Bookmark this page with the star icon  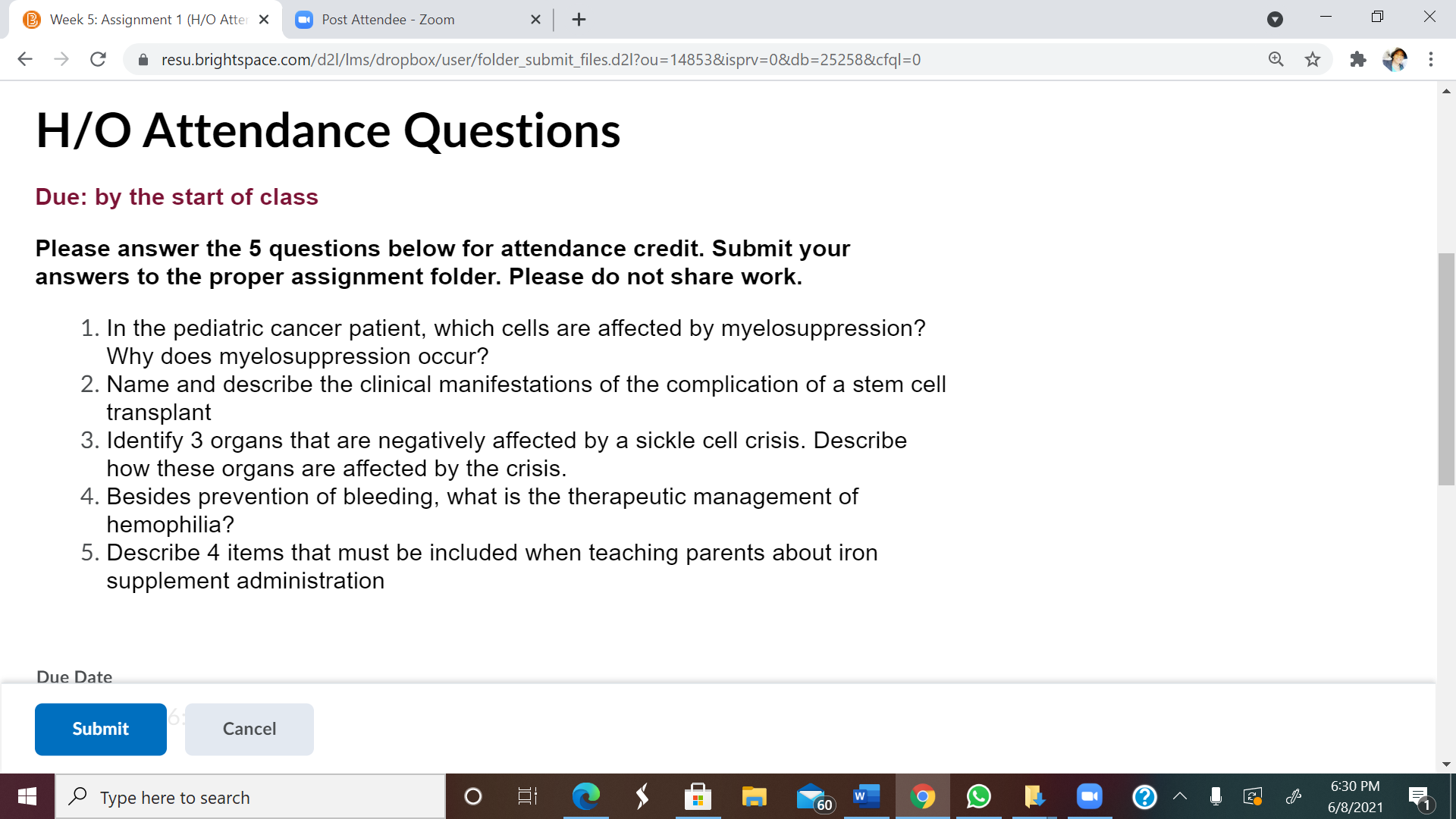1313,59
